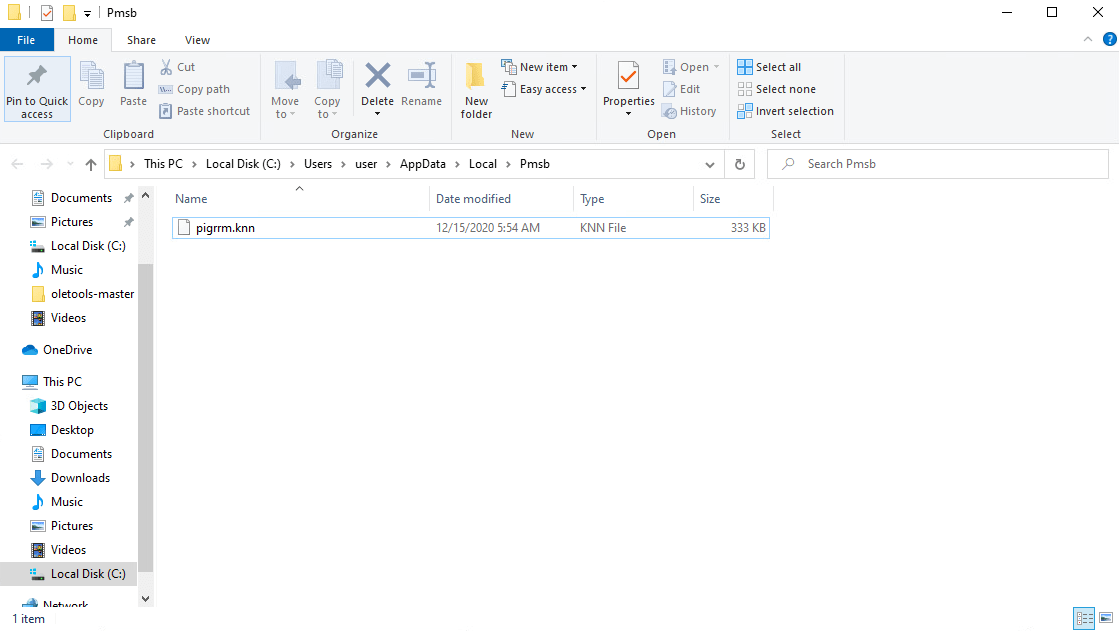The image size is (1119, 631).
Task: Click the red Delete X icon
Action: (x=378, y=75)
